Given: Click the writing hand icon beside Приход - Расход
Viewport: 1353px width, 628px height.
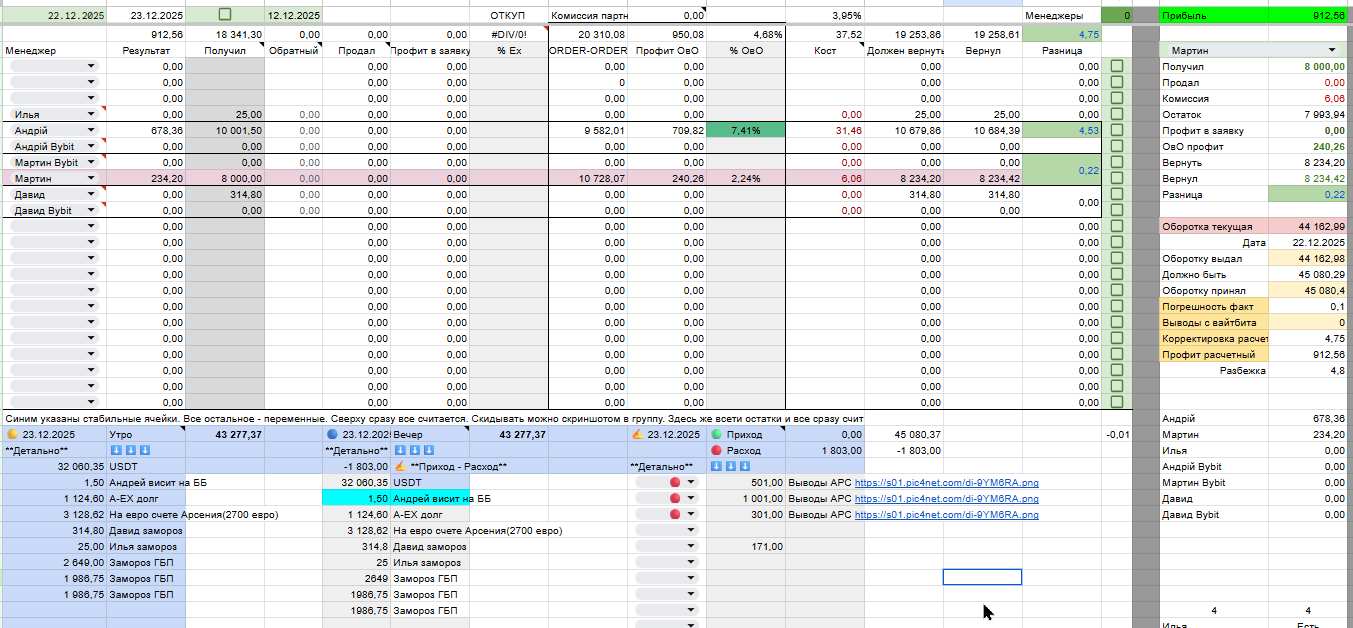Looking at the screenshot, I should [400, 467].
